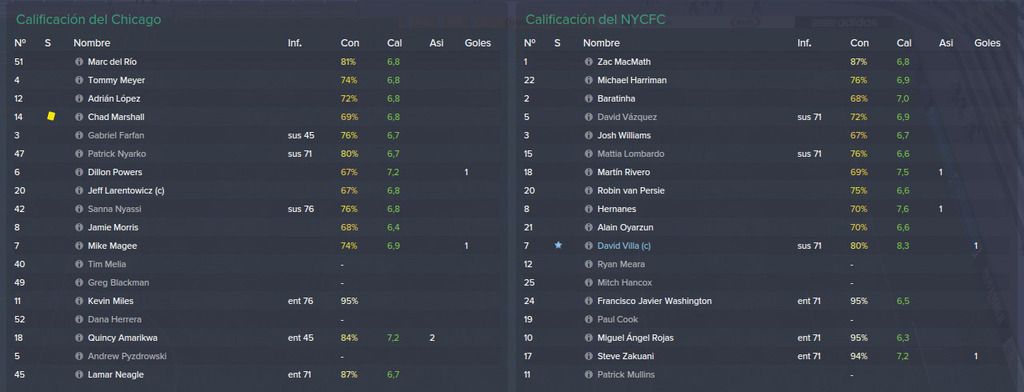Sort NYCFC table by Goles column
The image size is (1024, 392).
coord(987,43)
